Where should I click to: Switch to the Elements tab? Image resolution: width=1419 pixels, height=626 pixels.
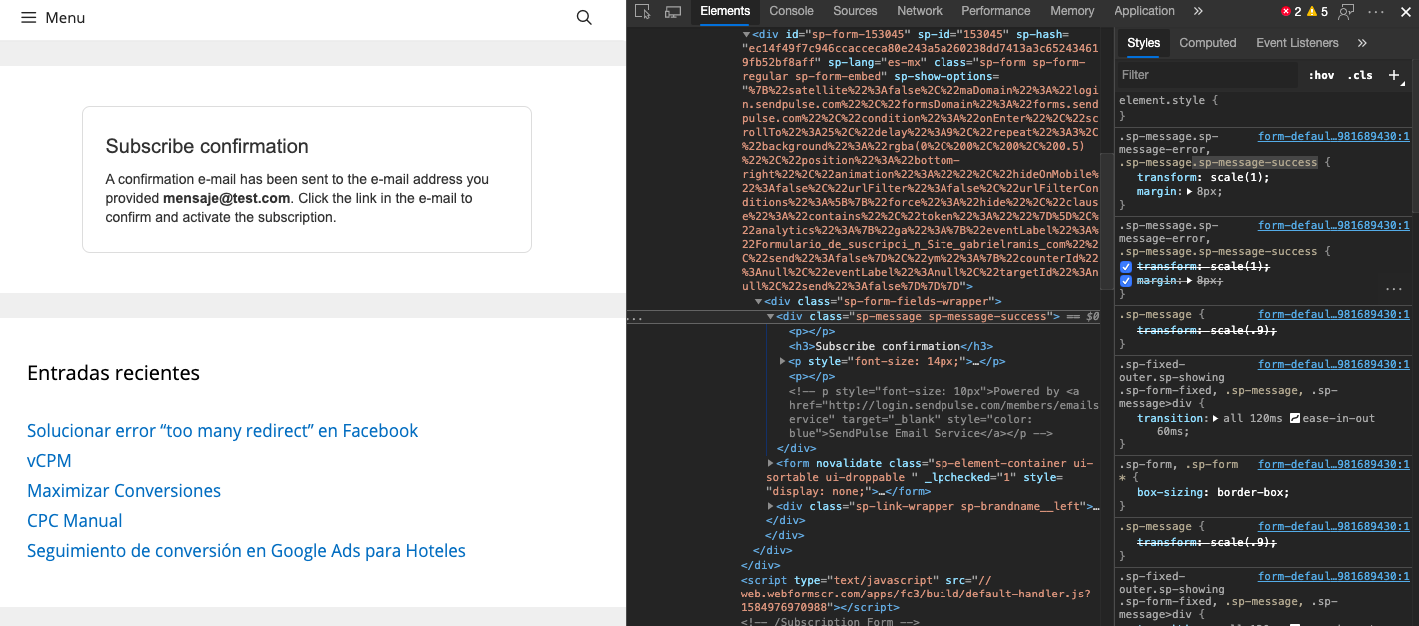tap(725, 11)
